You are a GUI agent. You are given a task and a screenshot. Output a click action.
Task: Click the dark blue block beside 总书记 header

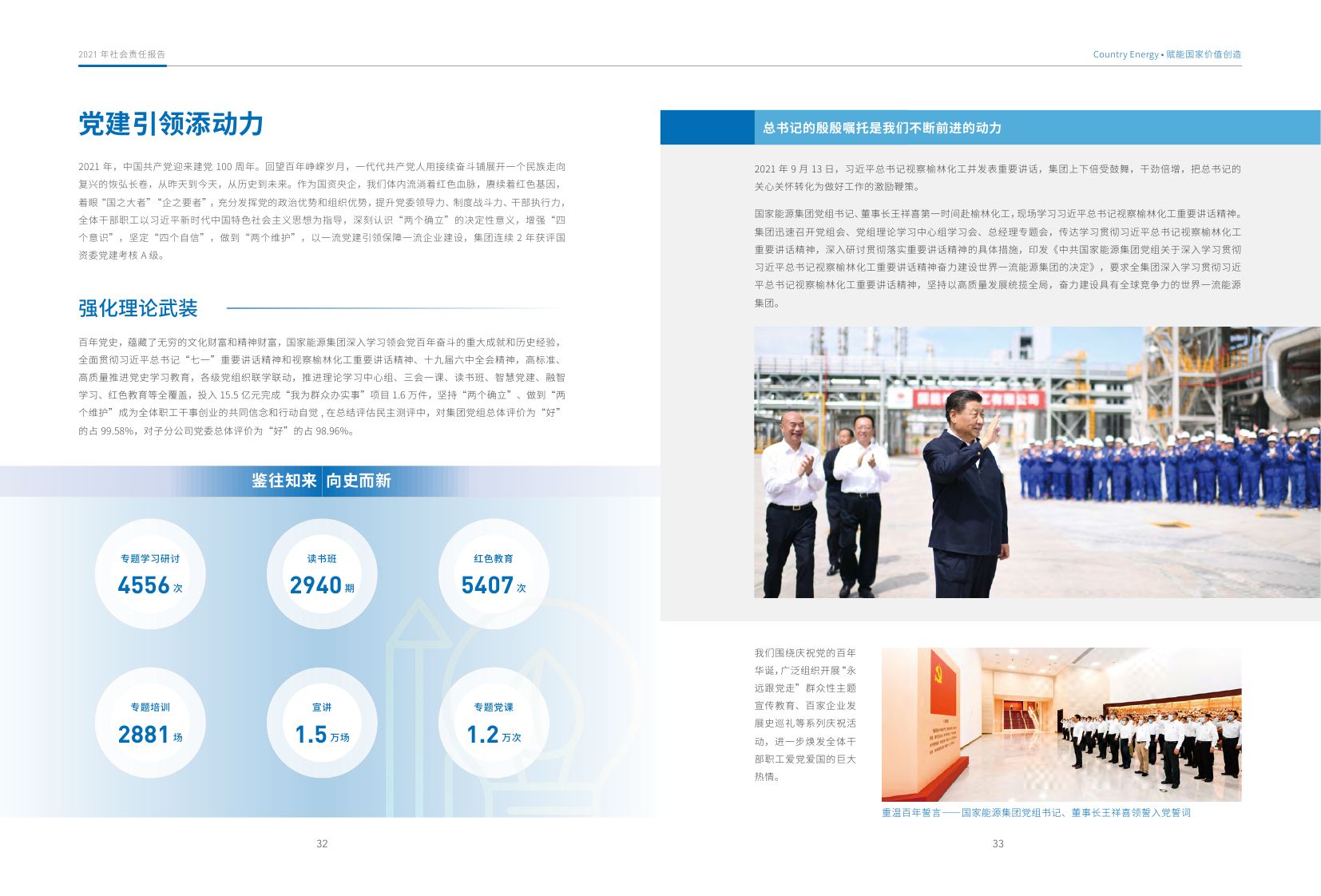click(x=707, y=128)
